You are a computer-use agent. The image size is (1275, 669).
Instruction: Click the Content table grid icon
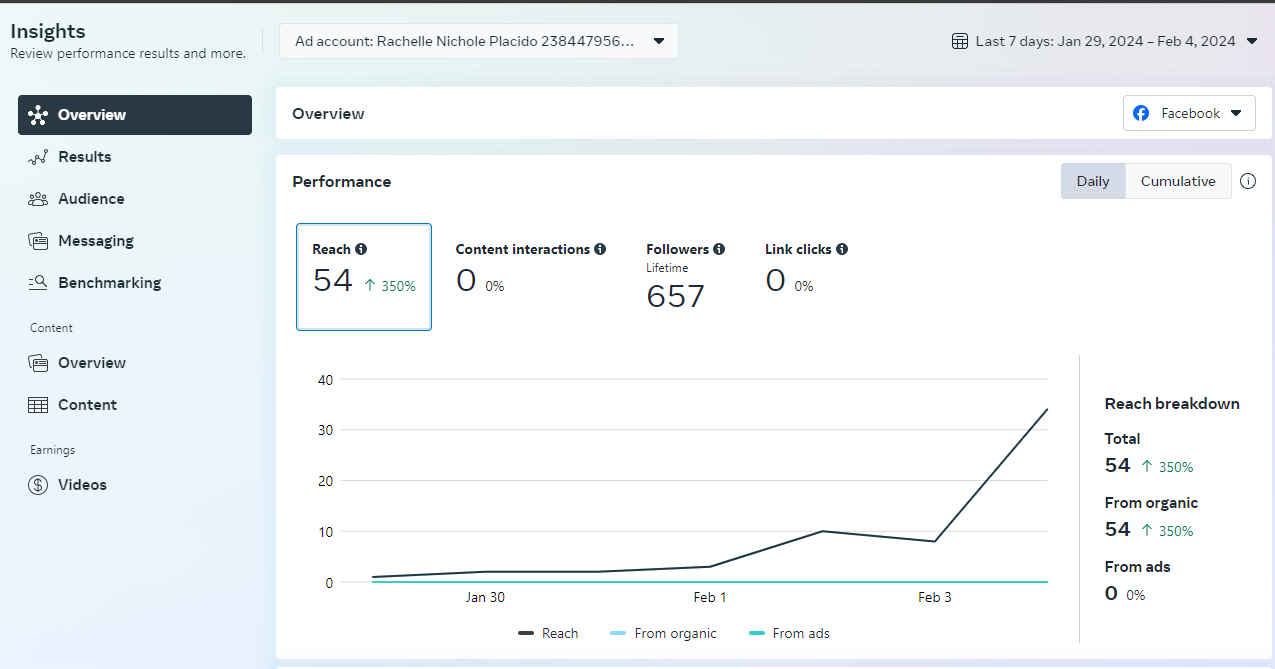38,405
